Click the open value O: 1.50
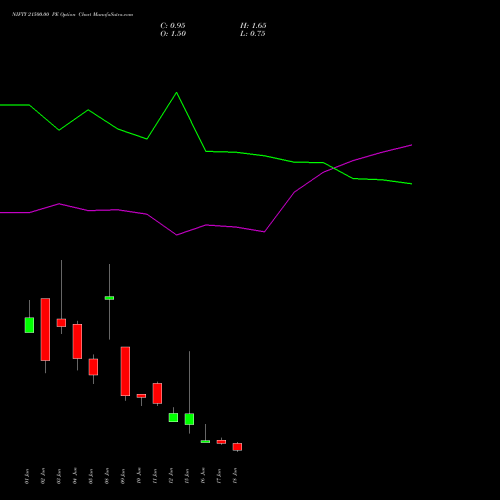Viewport: 500px width, 500px height. tap(173, 34)
